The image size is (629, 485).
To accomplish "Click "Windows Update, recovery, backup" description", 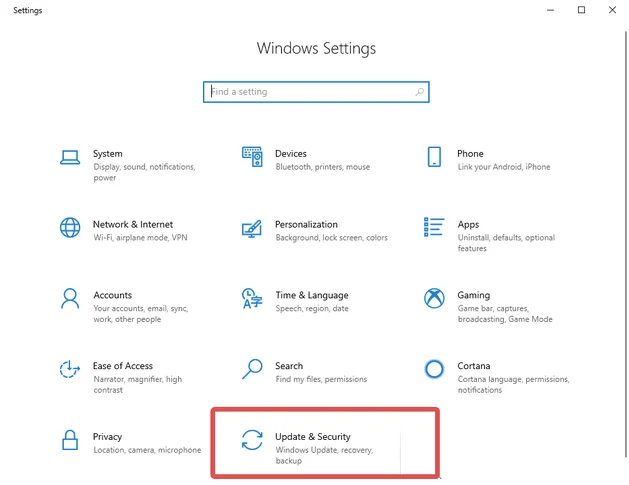I will pyautogui.click(x=324, y=455).
